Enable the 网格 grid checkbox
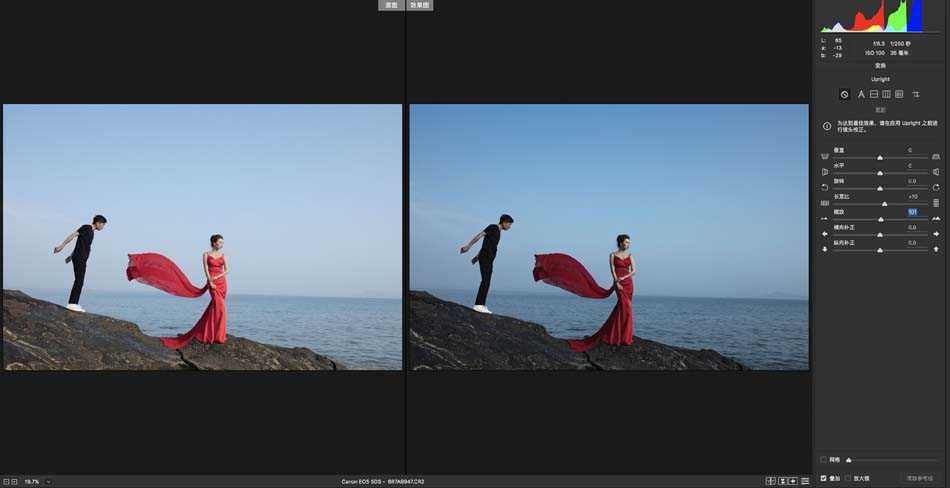950x488 pixels. click(823, 460)
